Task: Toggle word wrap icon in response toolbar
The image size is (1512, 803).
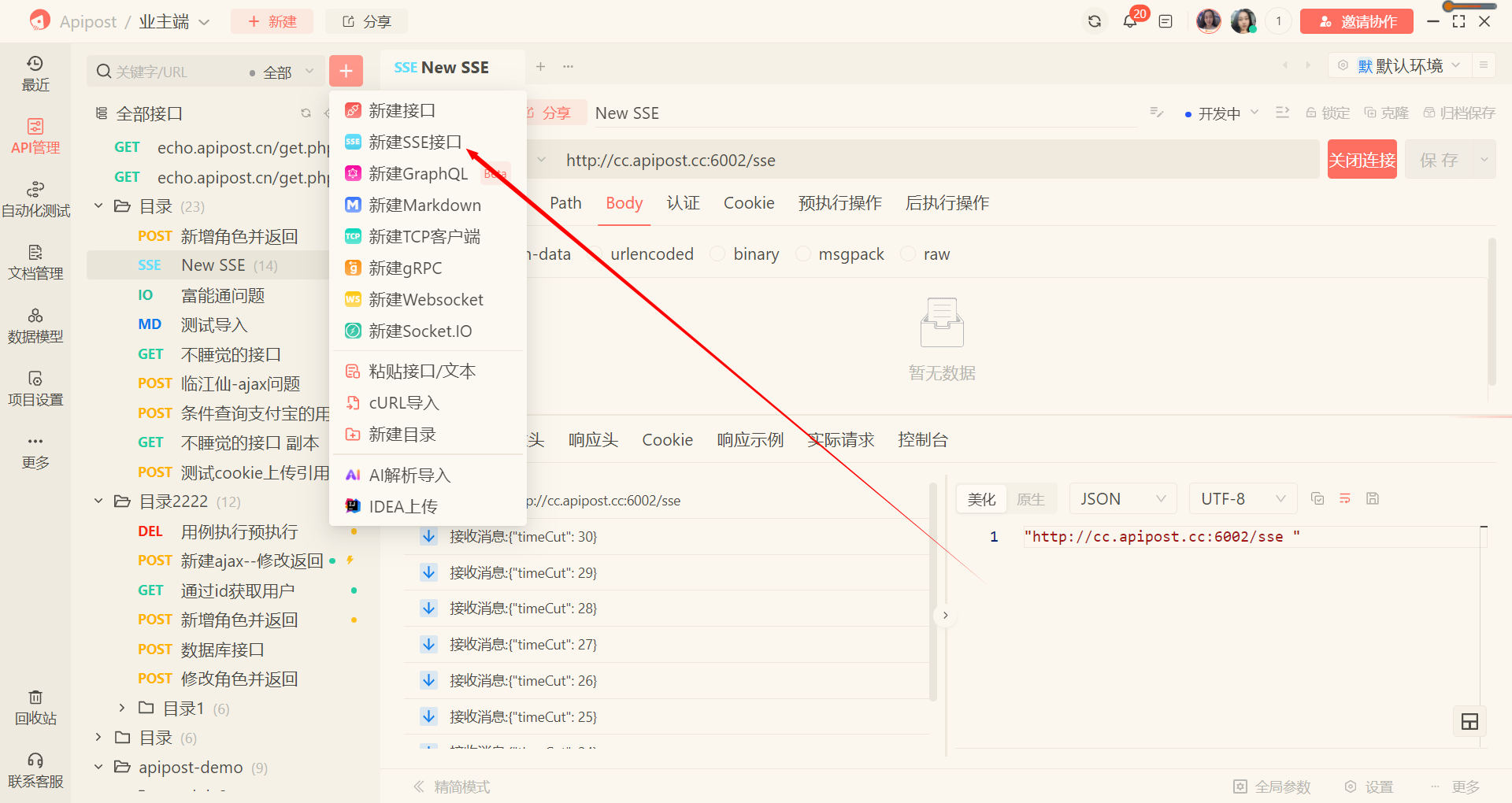Action: (1345, 498)
